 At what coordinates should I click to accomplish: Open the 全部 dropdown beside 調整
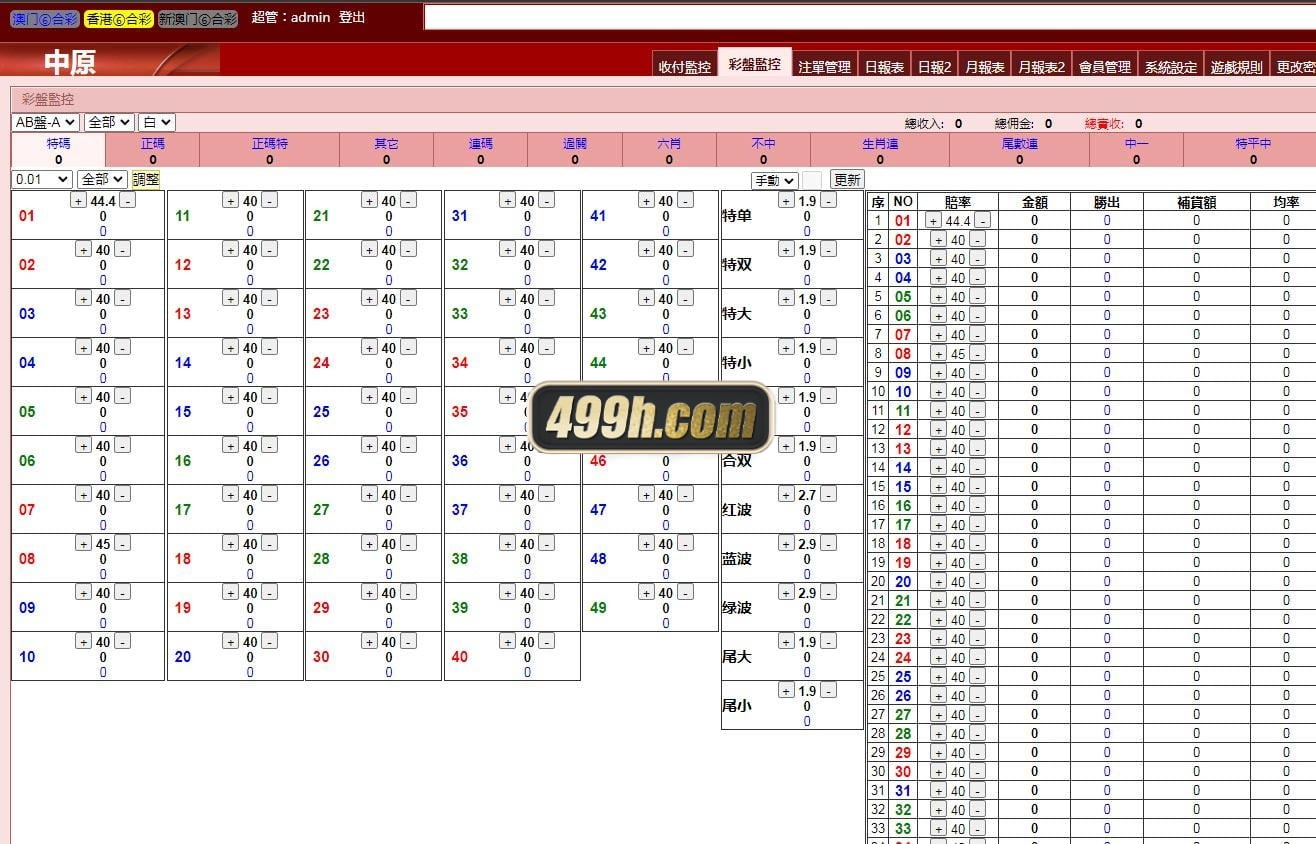(x=102, y=179)
